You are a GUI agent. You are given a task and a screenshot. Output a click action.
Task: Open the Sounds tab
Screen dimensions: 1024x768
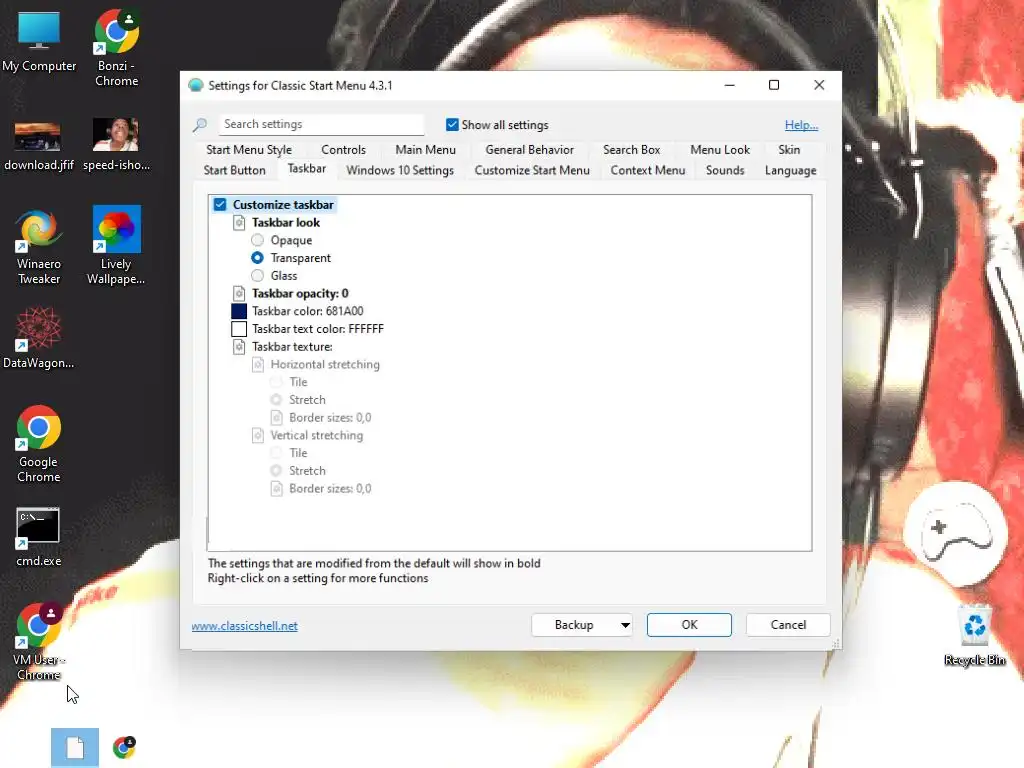click(x=725, y=170)
